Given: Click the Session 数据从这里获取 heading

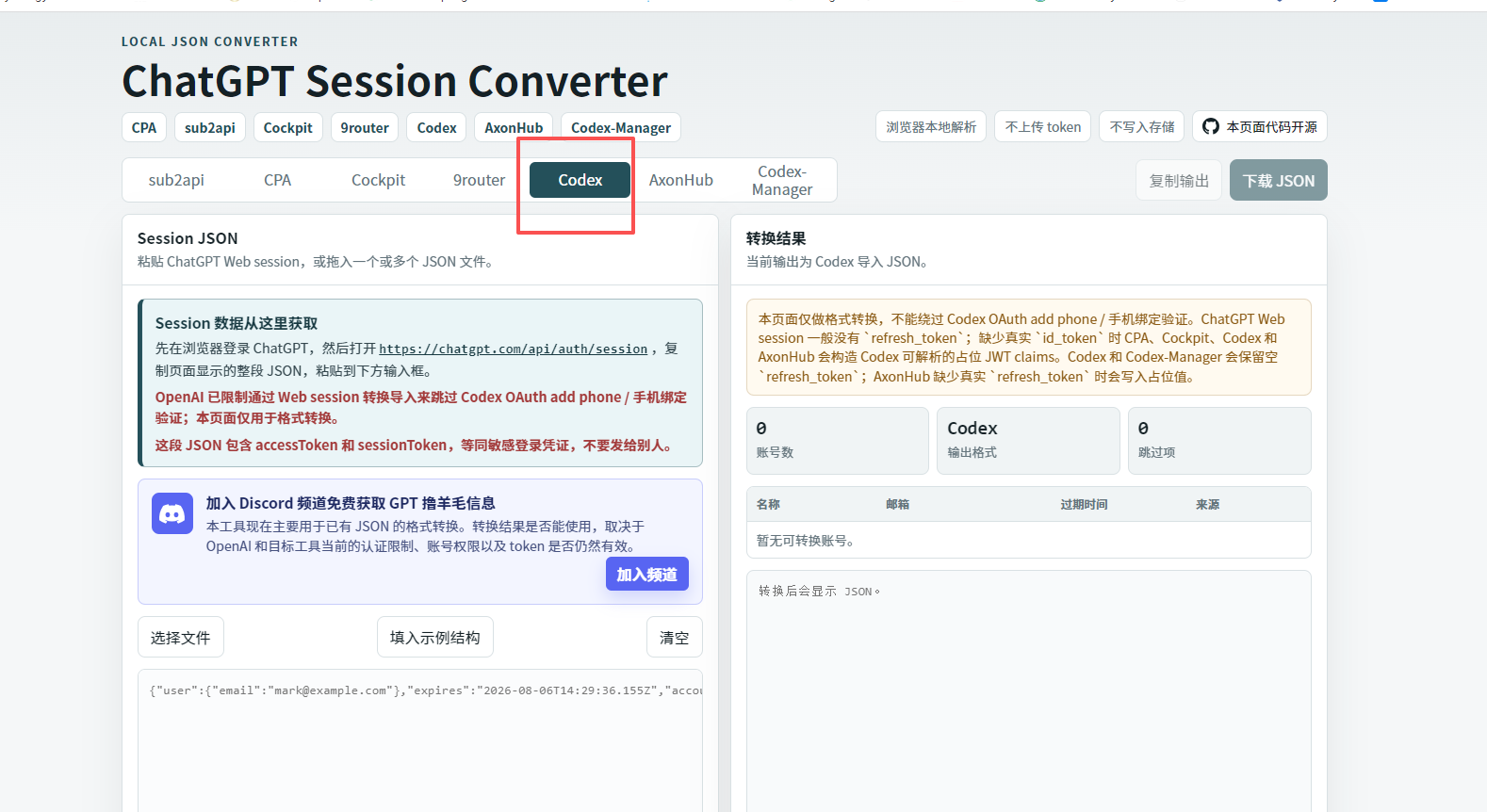Looking at the screenshot, I should 237,323.
